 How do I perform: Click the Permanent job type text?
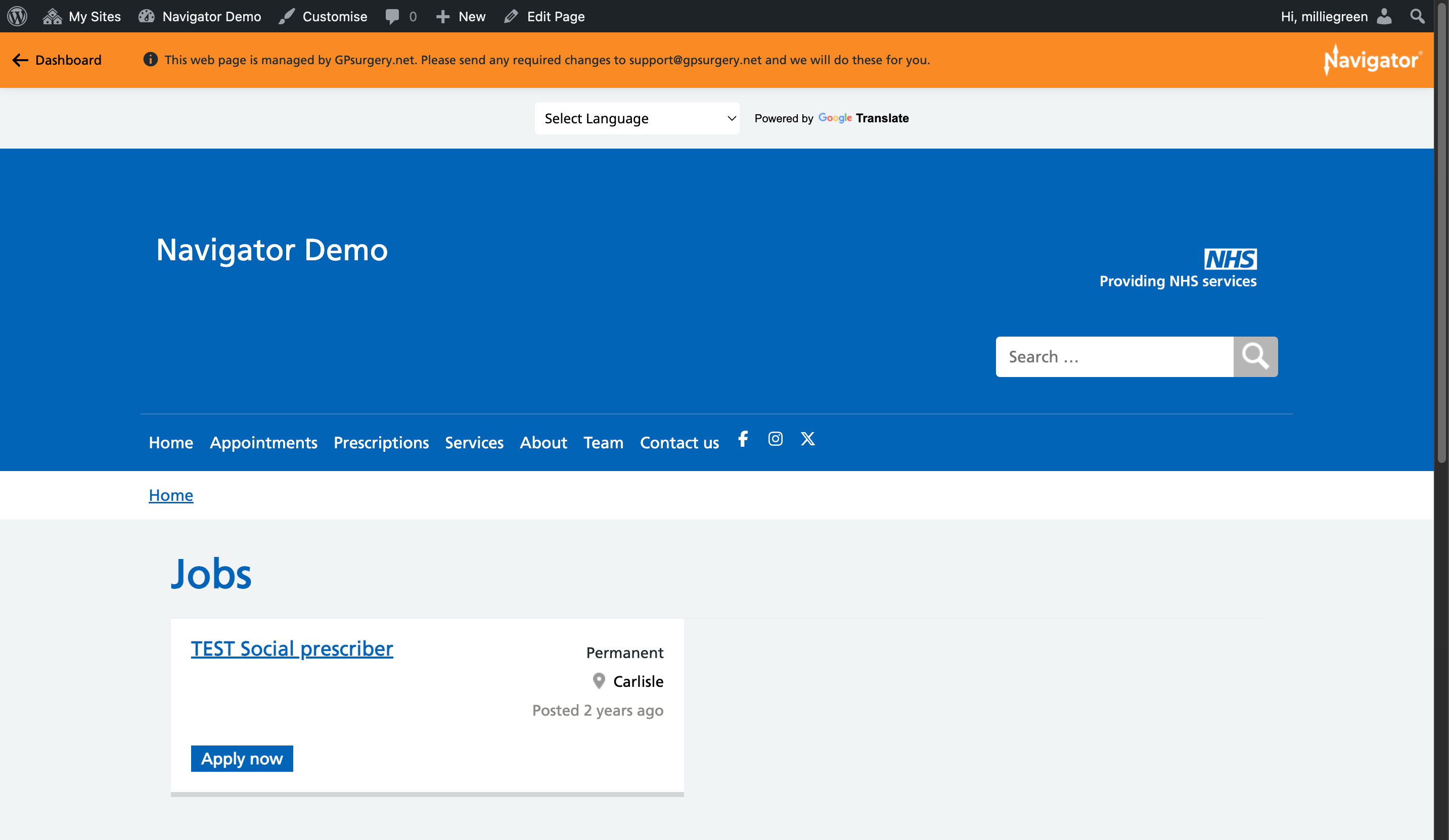pos(624,652)
